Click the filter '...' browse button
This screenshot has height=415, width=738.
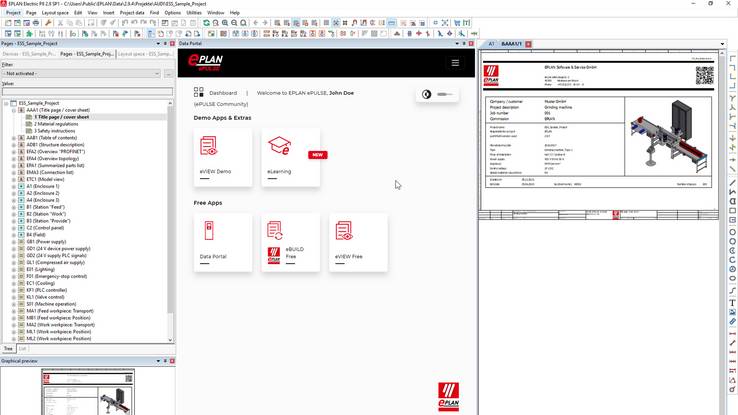(x=168, y=73)
